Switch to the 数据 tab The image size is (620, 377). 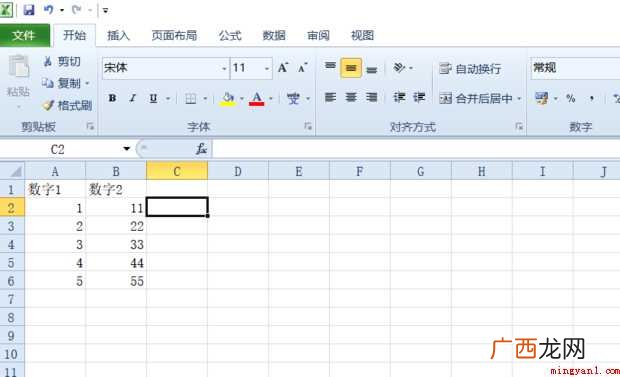pos(274,36)
